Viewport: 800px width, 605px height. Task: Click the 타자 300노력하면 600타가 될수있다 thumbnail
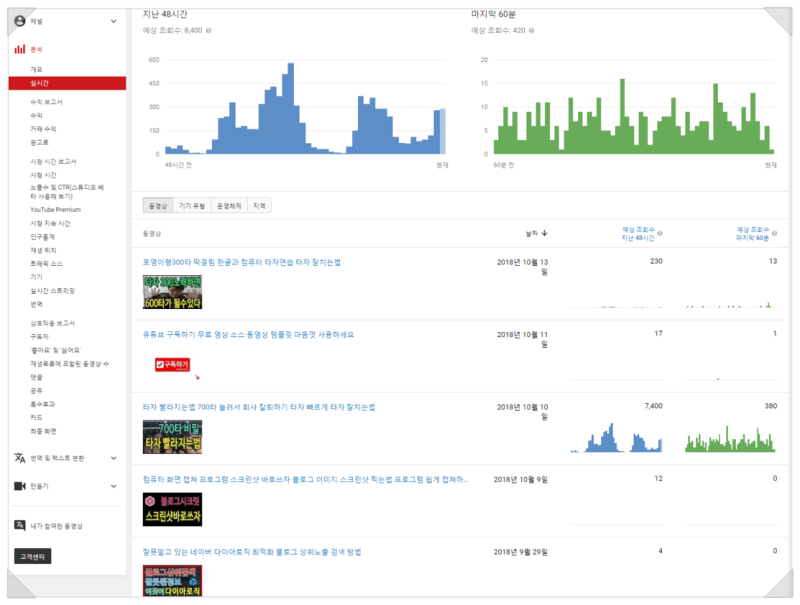coord(172,292)
